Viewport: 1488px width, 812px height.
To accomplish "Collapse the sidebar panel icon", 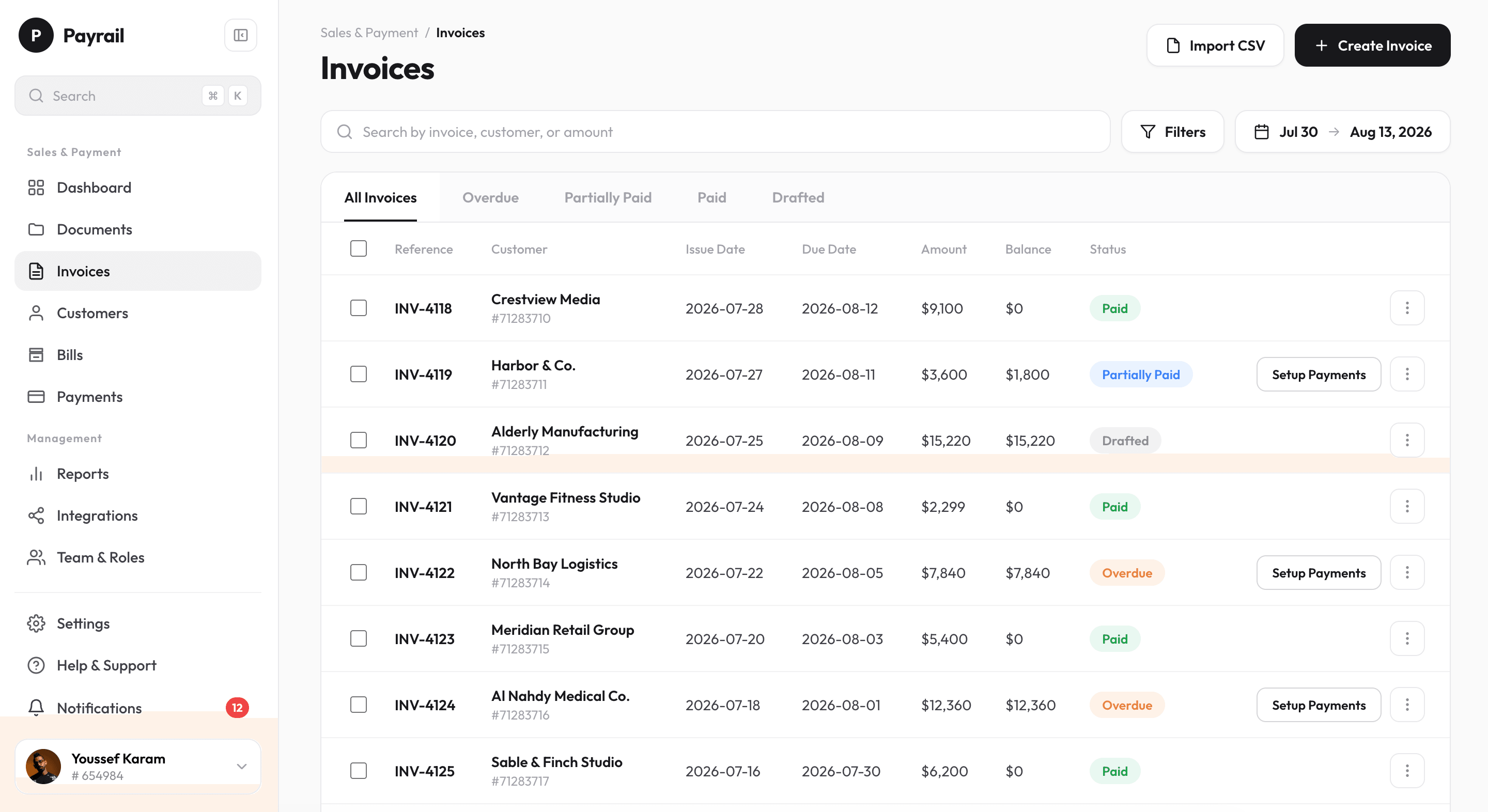I will click(x=240, y=35).
